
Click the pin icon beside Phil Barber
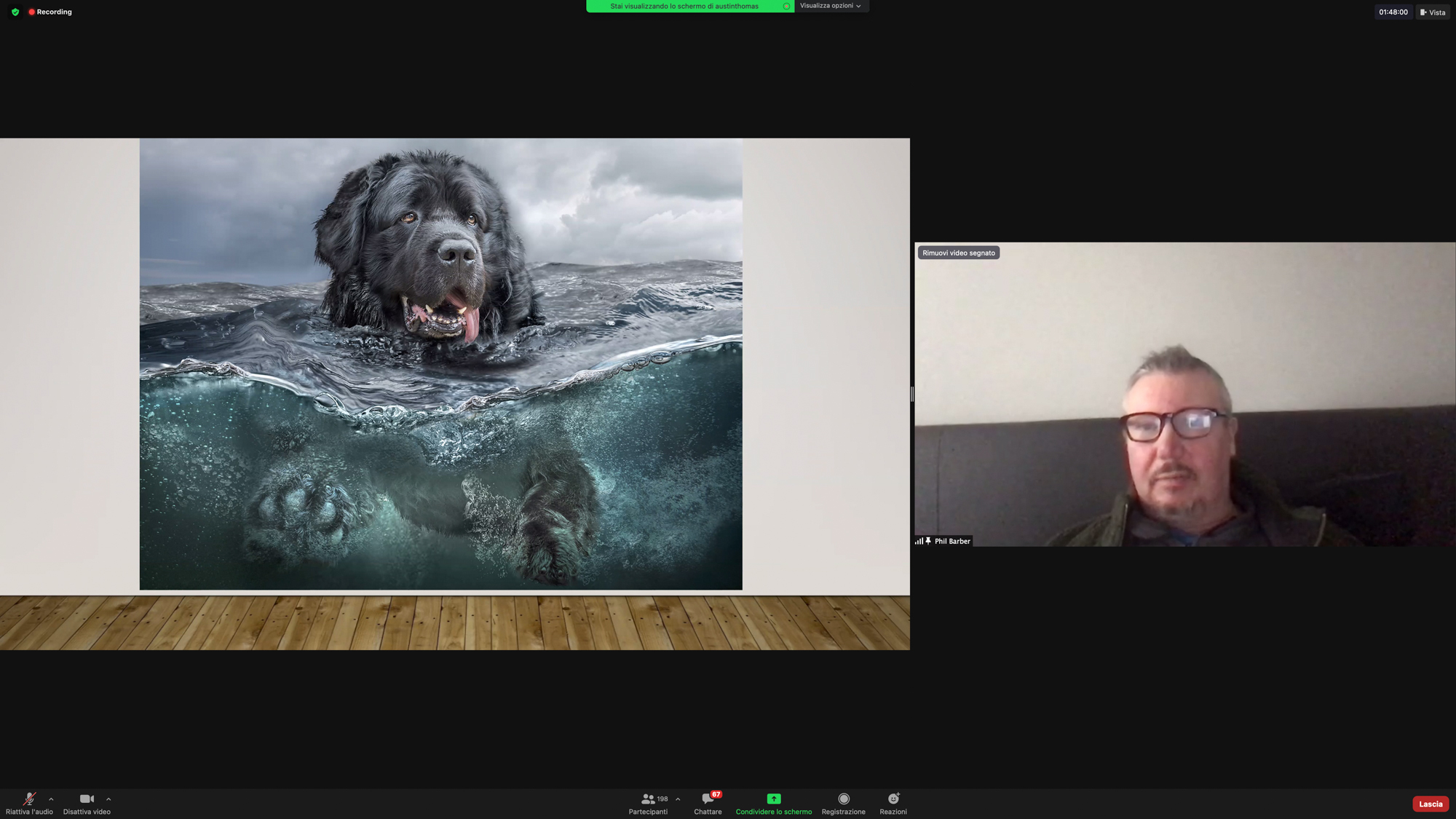[x=928, y=541]
